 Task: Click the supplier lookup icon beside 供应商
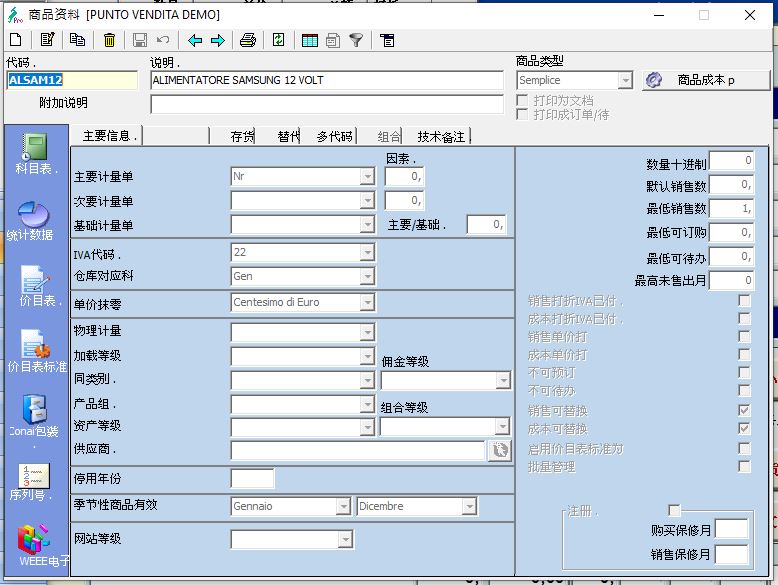point(500,450)
